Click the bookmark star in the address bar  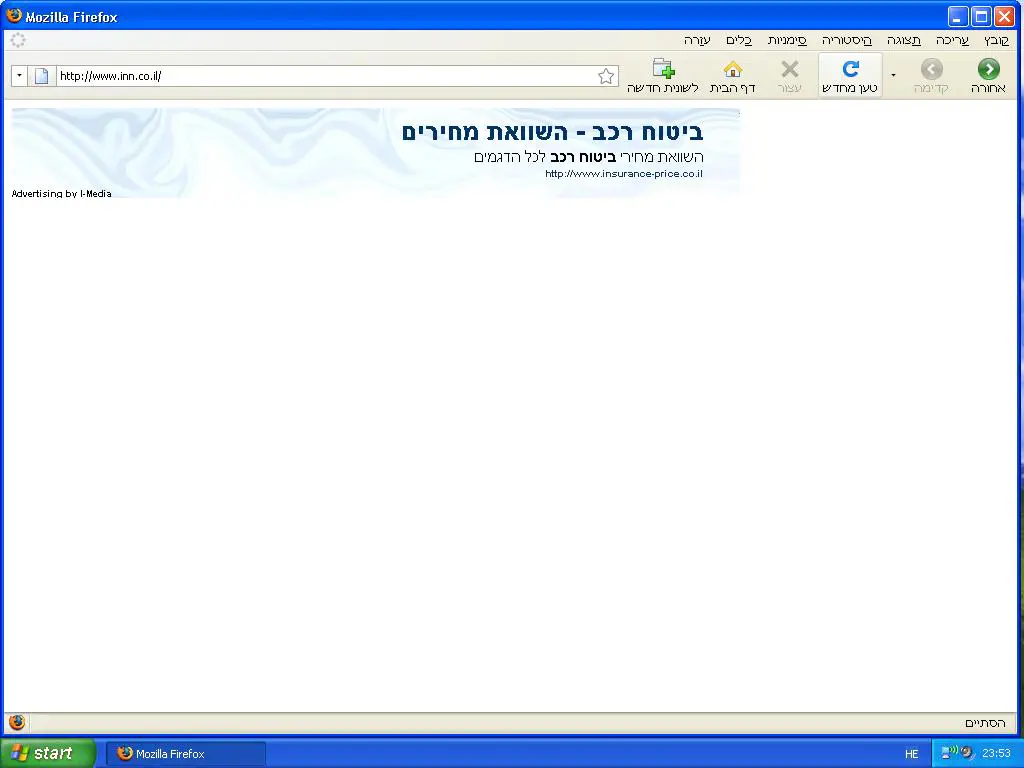[x=606, y=76]
